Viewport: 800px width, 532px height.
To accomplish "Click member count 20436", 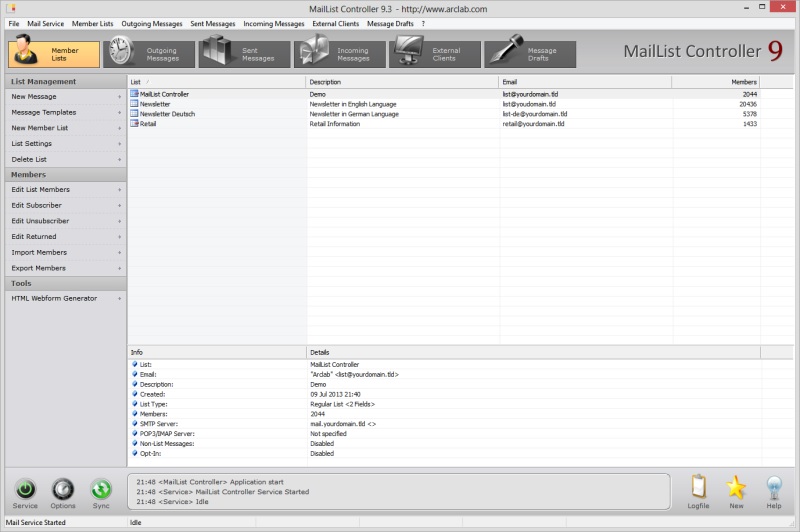I will [x=748, y=104].
